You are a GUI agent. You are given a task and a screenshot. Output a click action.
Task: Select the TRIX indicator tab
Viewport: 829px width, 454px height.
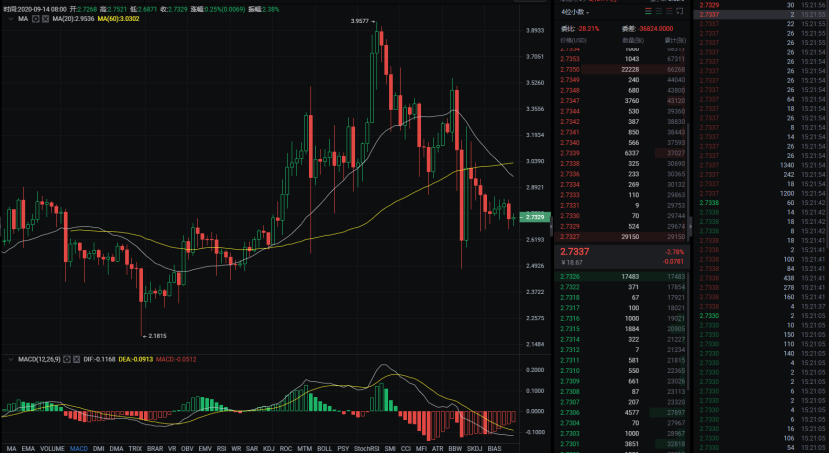135,449
